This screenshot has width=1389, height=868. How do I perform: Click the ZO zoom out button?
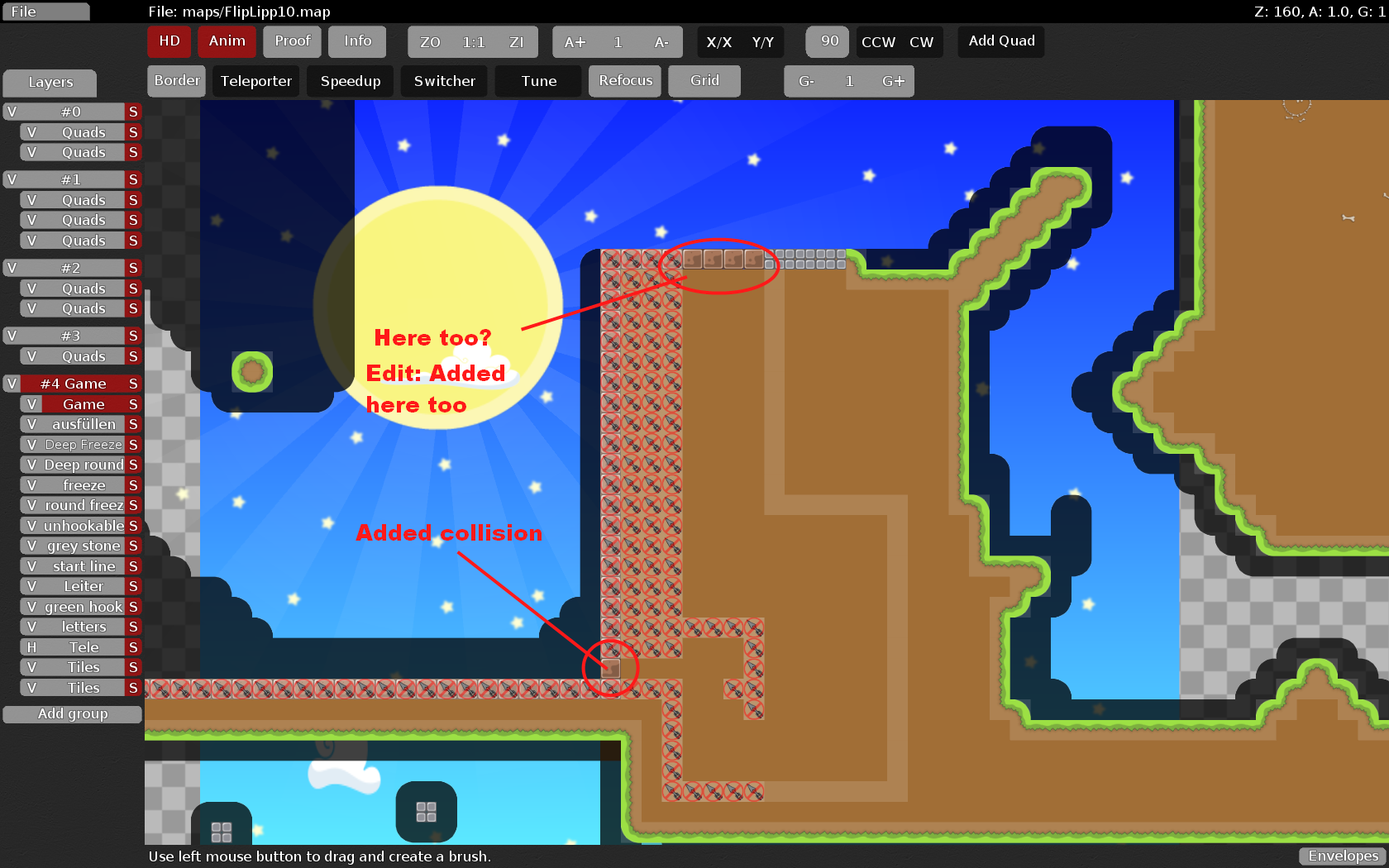click(430, 42)
